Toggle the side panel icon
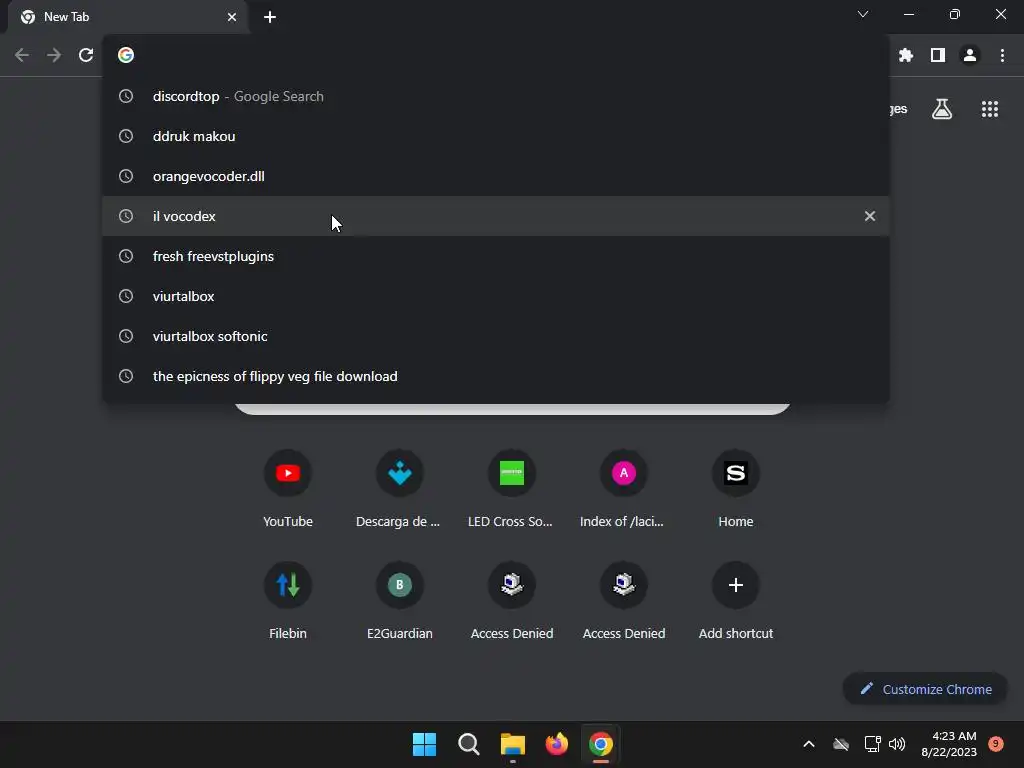Viewport: 1024px width, 768px height. (938, 56)
